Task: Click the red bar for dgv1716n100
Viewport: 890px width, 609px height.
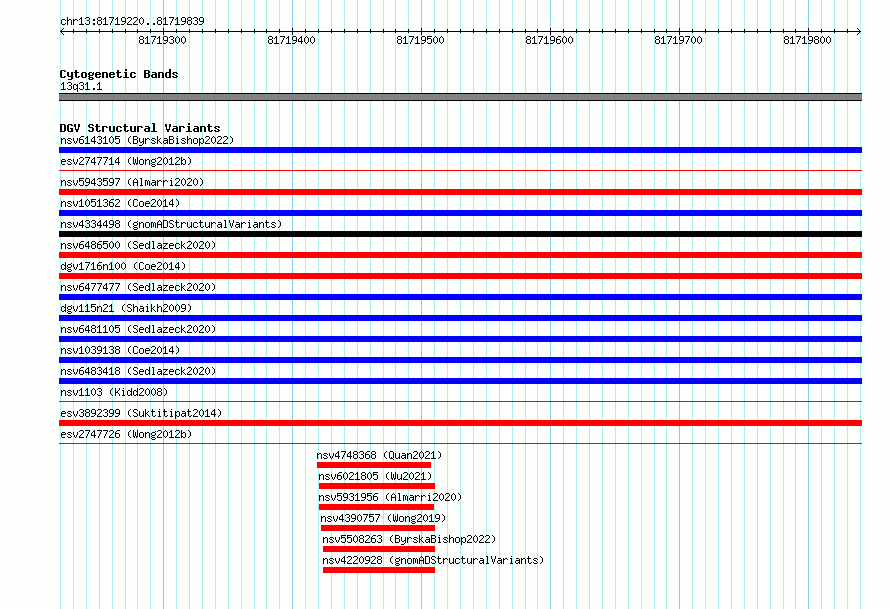Action: [460, 276]
